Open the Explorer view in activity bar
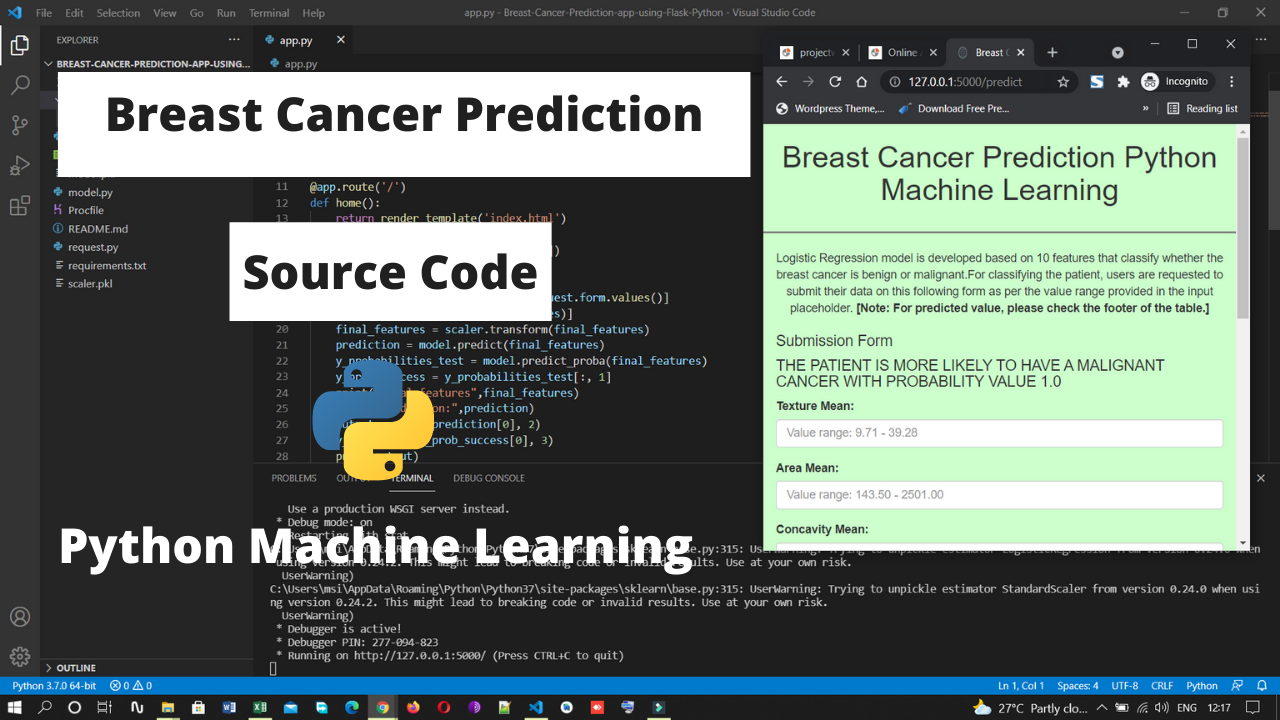This screenshot has width=1280, height=720. 19,46
